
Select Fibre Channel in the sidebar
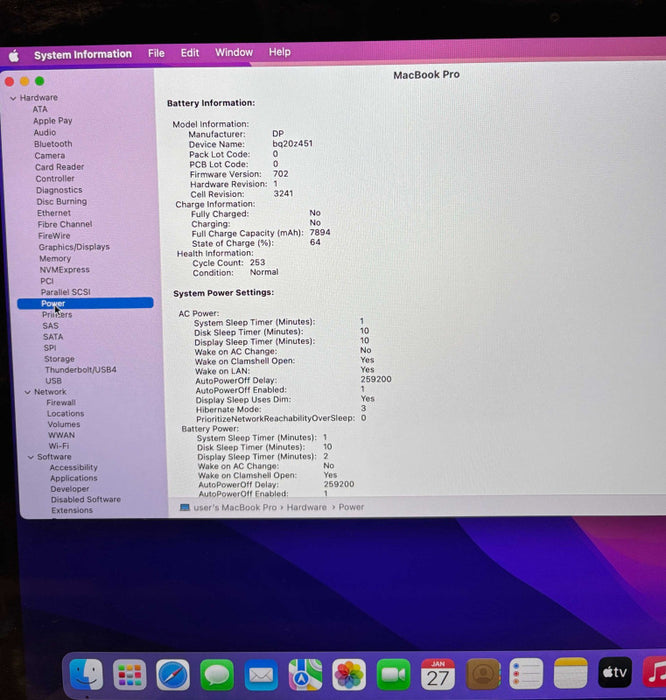tap(65, 225)
